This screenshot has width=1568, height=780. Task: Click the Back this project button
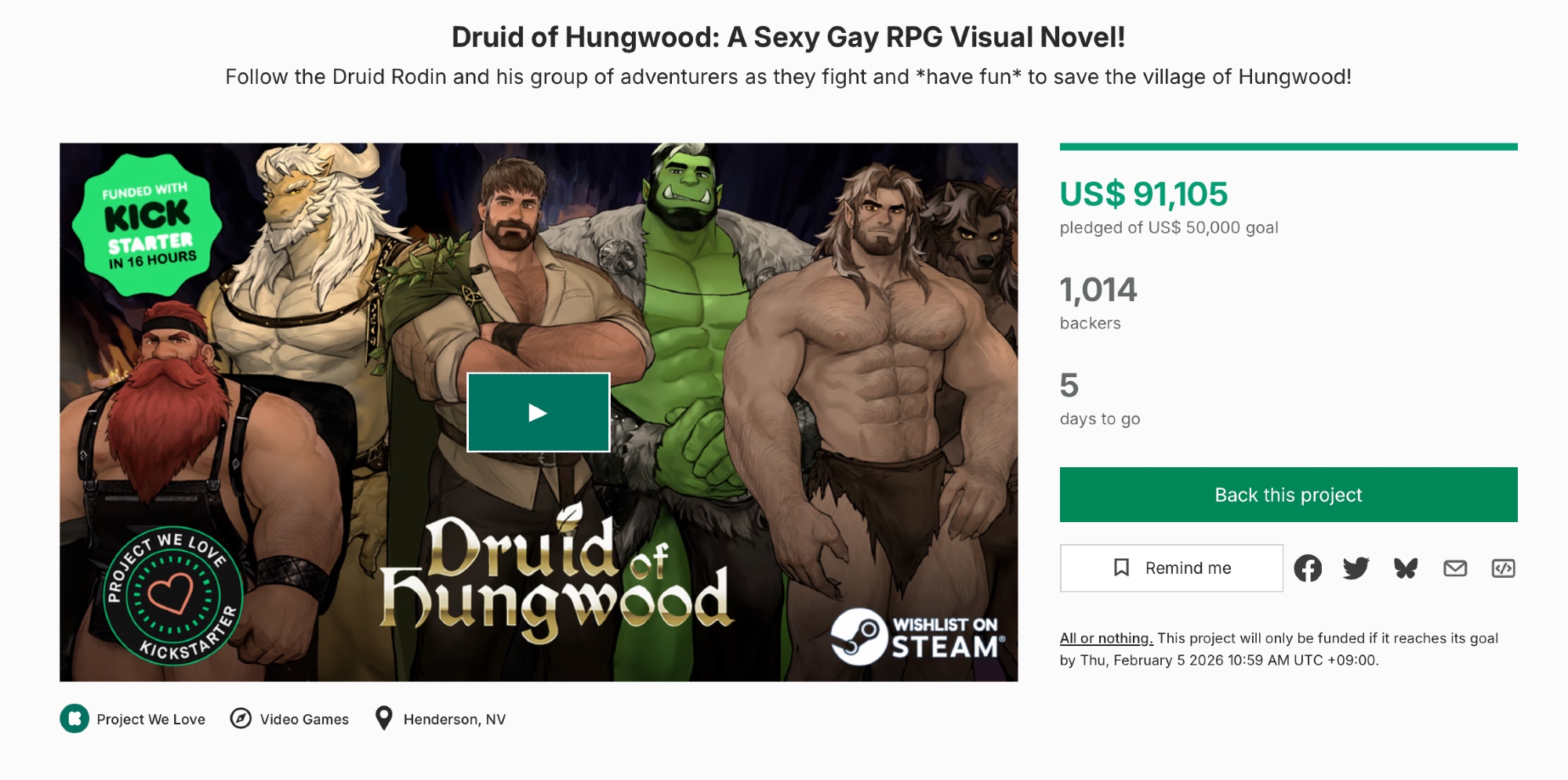coord(1288,495)
